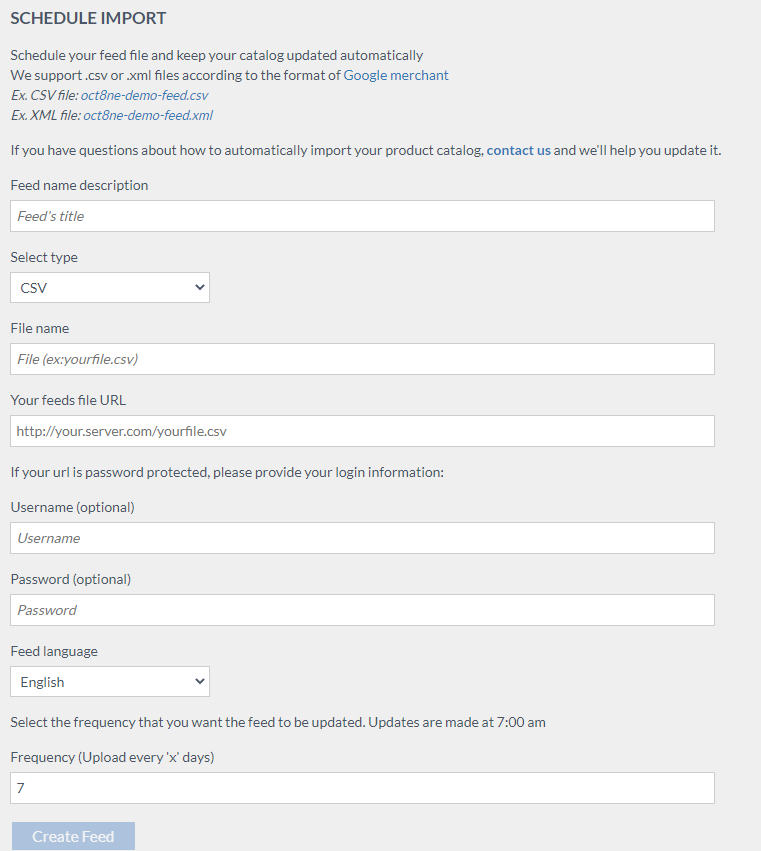Viewport: 761px width, 851px height.
Task: Open the Google merchant link
Action: 396,75
